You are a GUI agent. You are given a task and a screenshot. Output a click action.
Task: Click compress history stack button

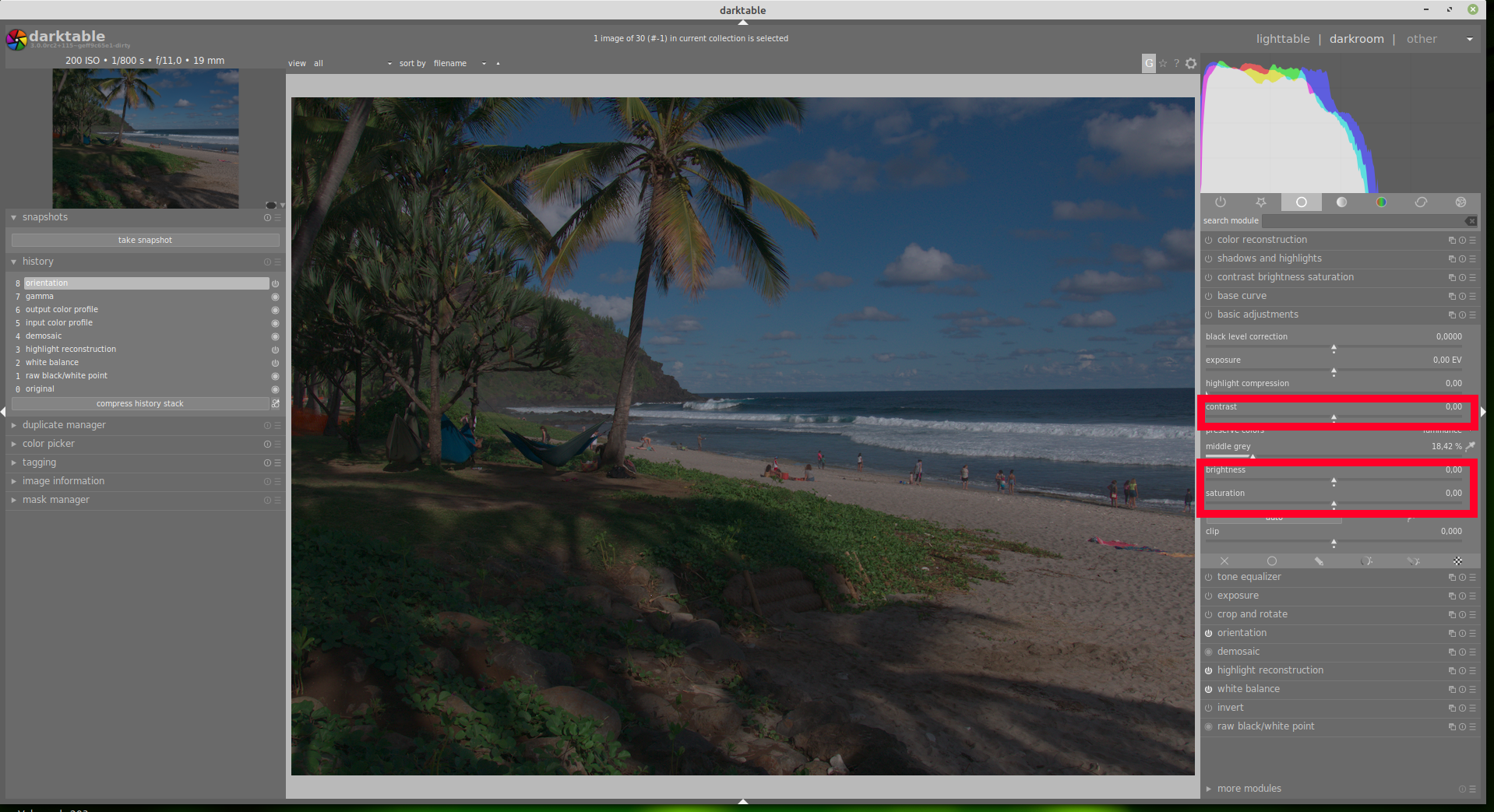[x=140, y=403]
